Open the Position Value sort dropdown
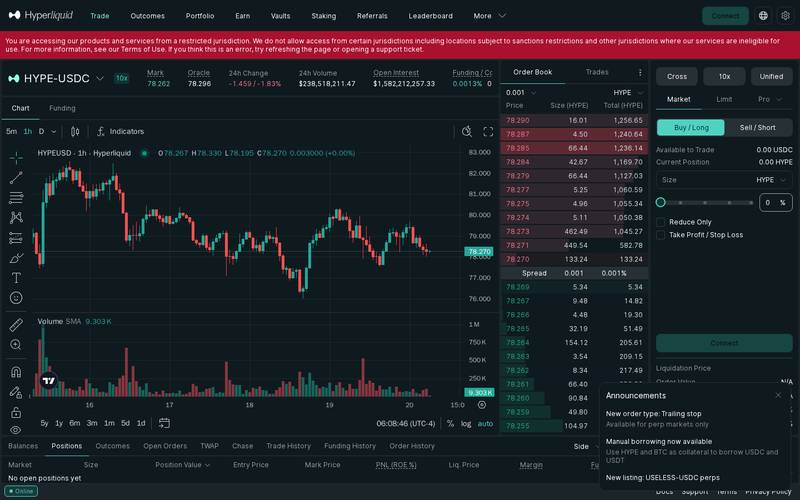The height and width of the screenshot is (500, 800). tap(183, 465)
